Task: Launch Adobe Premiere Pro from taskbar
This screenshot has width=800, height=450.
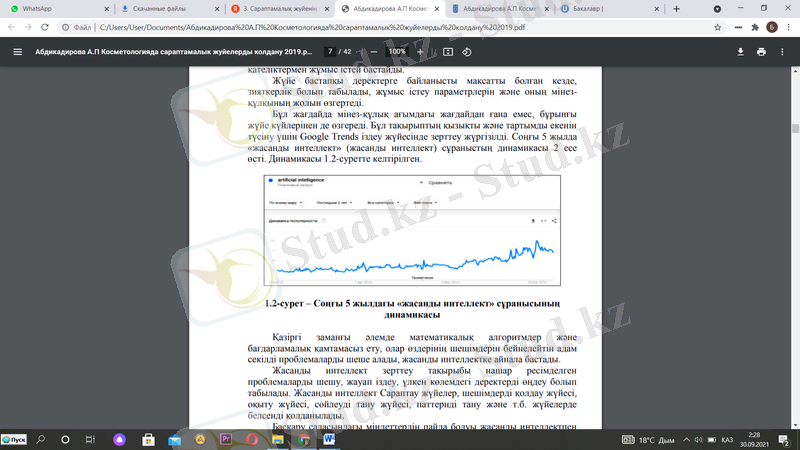Action: tap(226, 439)
